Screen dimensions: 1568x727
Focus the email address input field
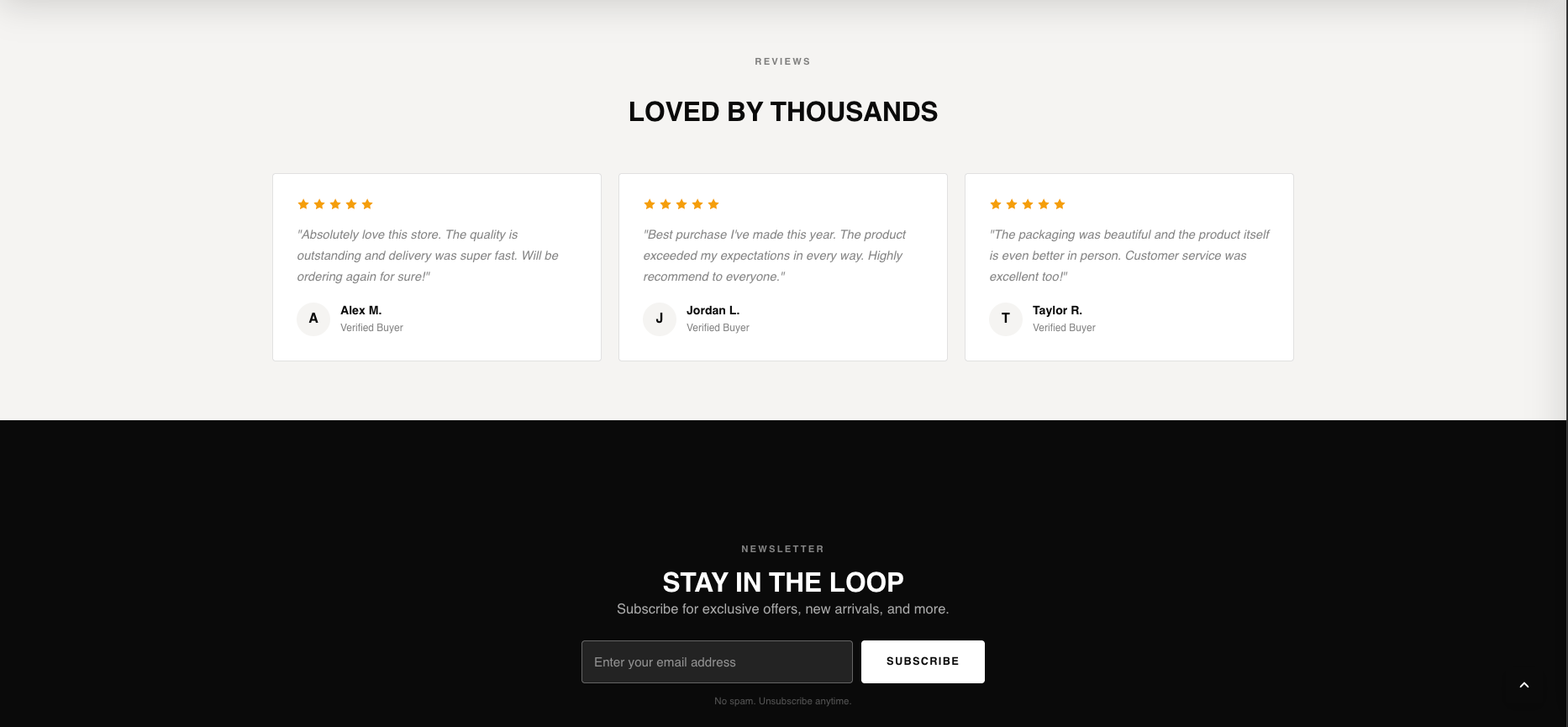[717, 662]
